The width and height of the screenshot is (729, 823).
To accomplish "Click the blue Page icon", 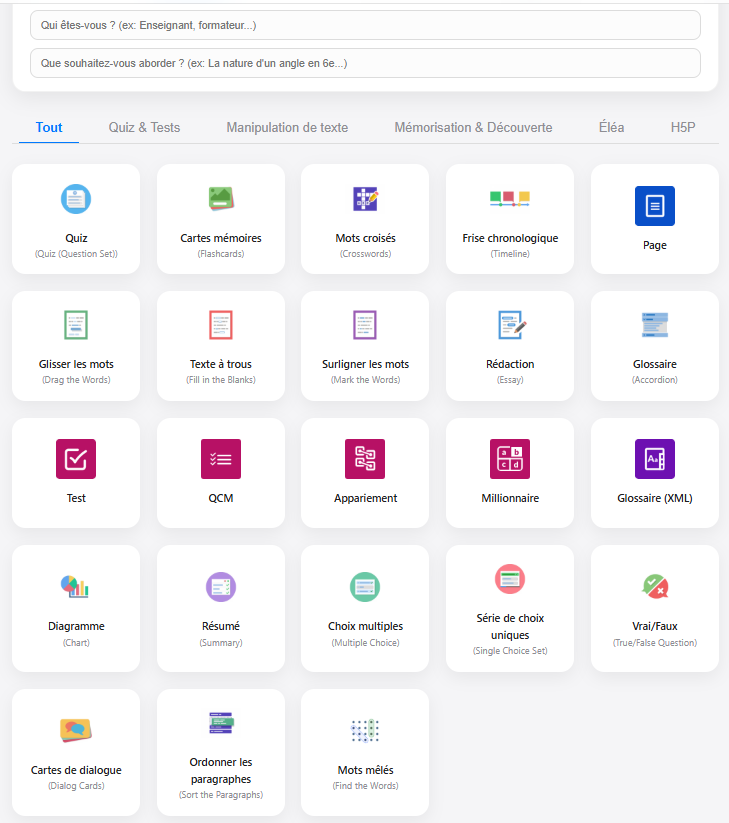I will click(654, 206).
